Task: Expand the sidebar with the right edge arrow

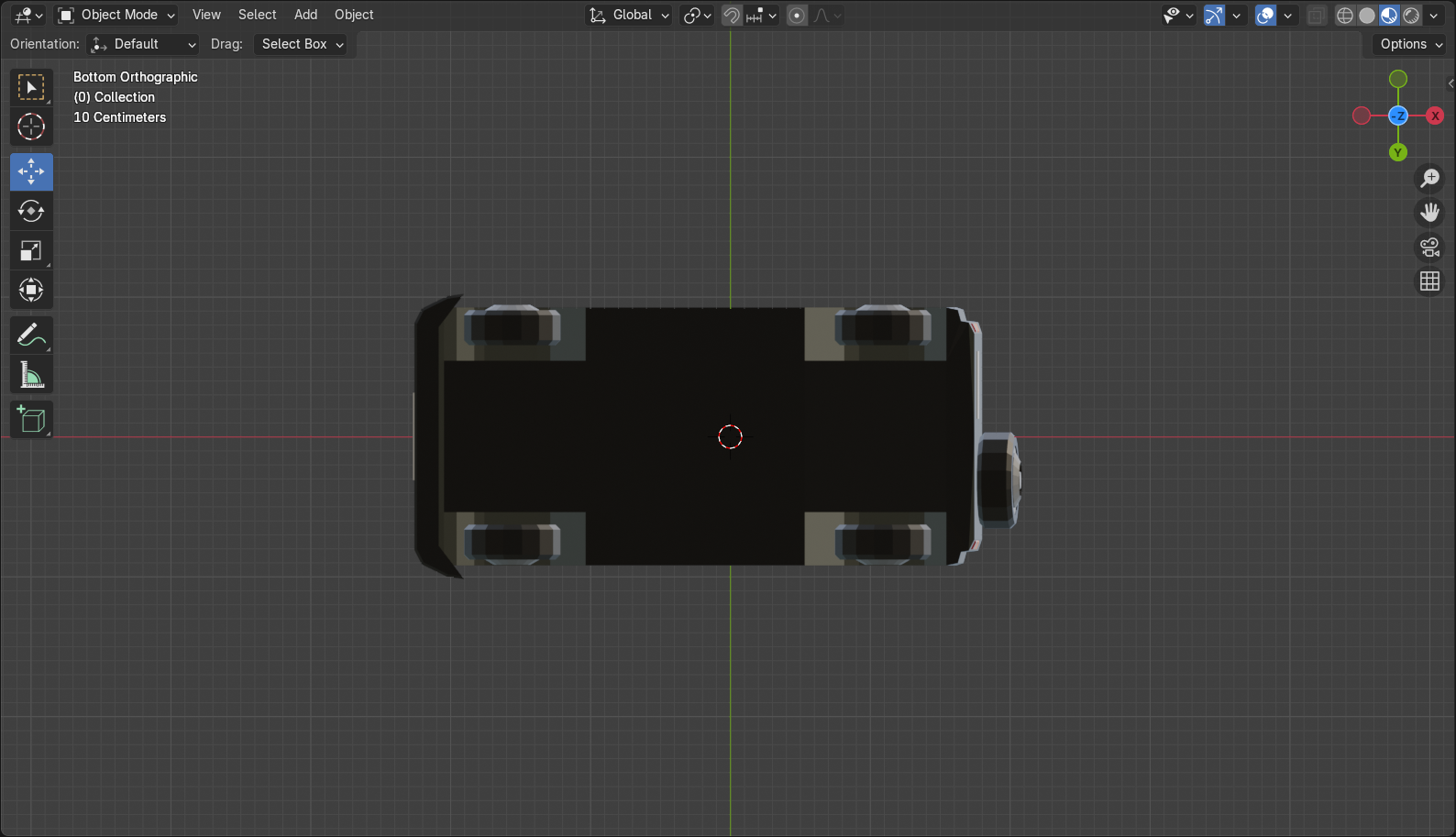Action: click(1450, 83)
